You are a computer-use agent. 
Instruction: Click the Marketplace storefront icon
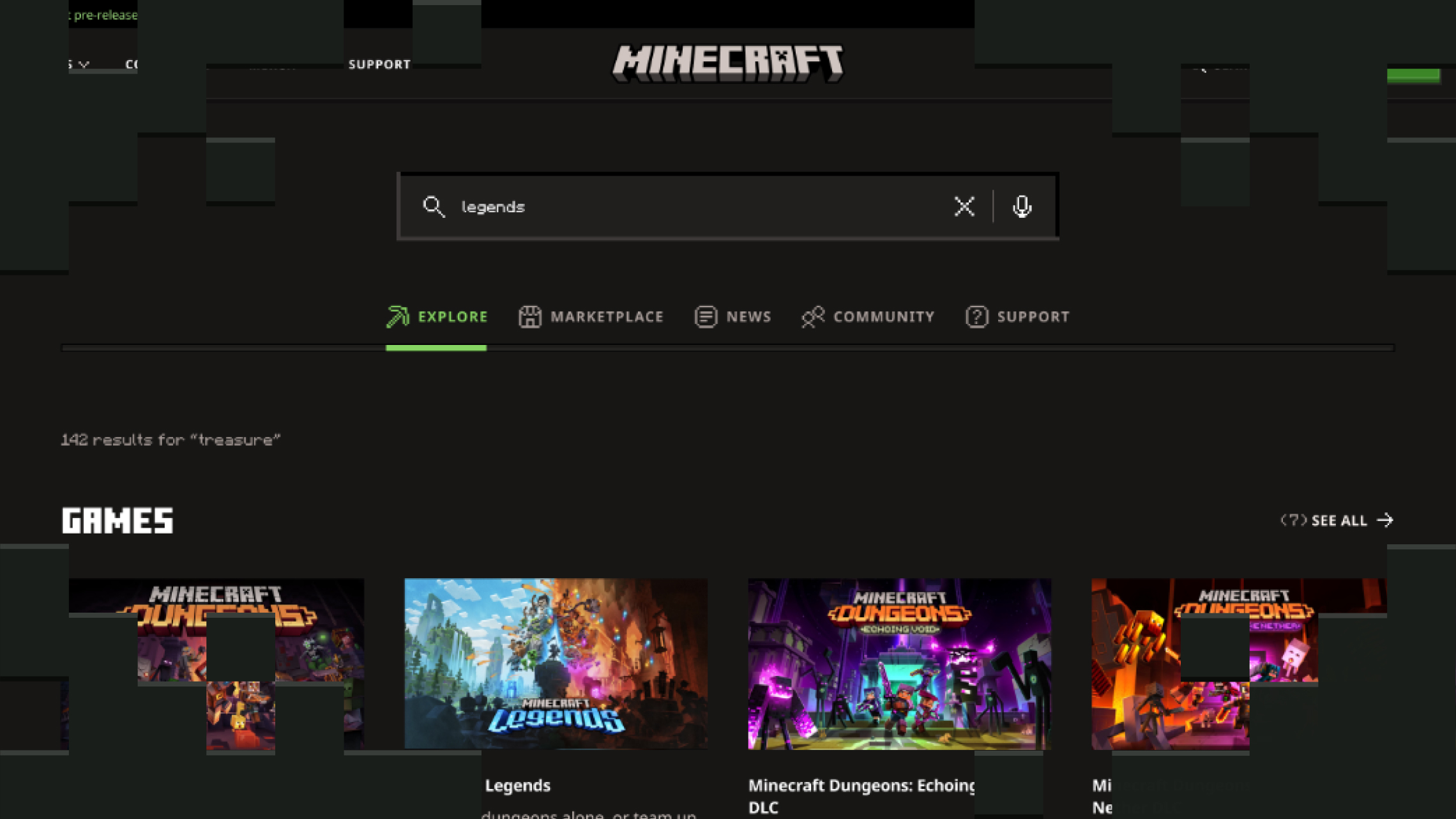coord(529,316)
